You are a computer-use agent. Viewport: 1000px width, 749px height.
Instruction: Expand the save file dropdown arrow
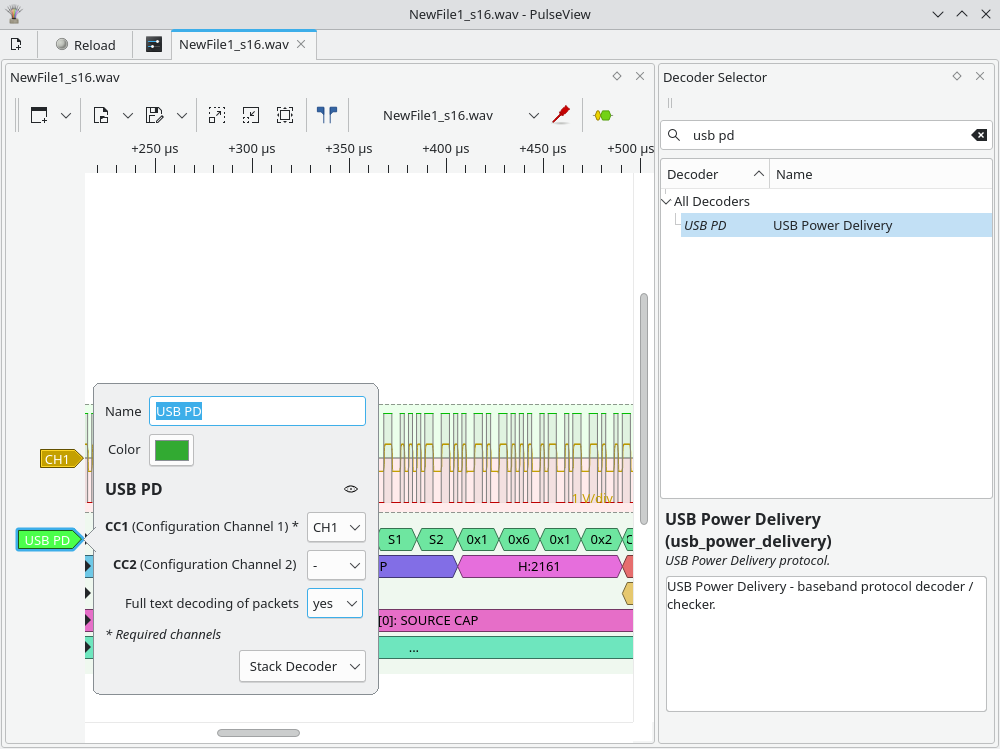click(x=182, y=115)
